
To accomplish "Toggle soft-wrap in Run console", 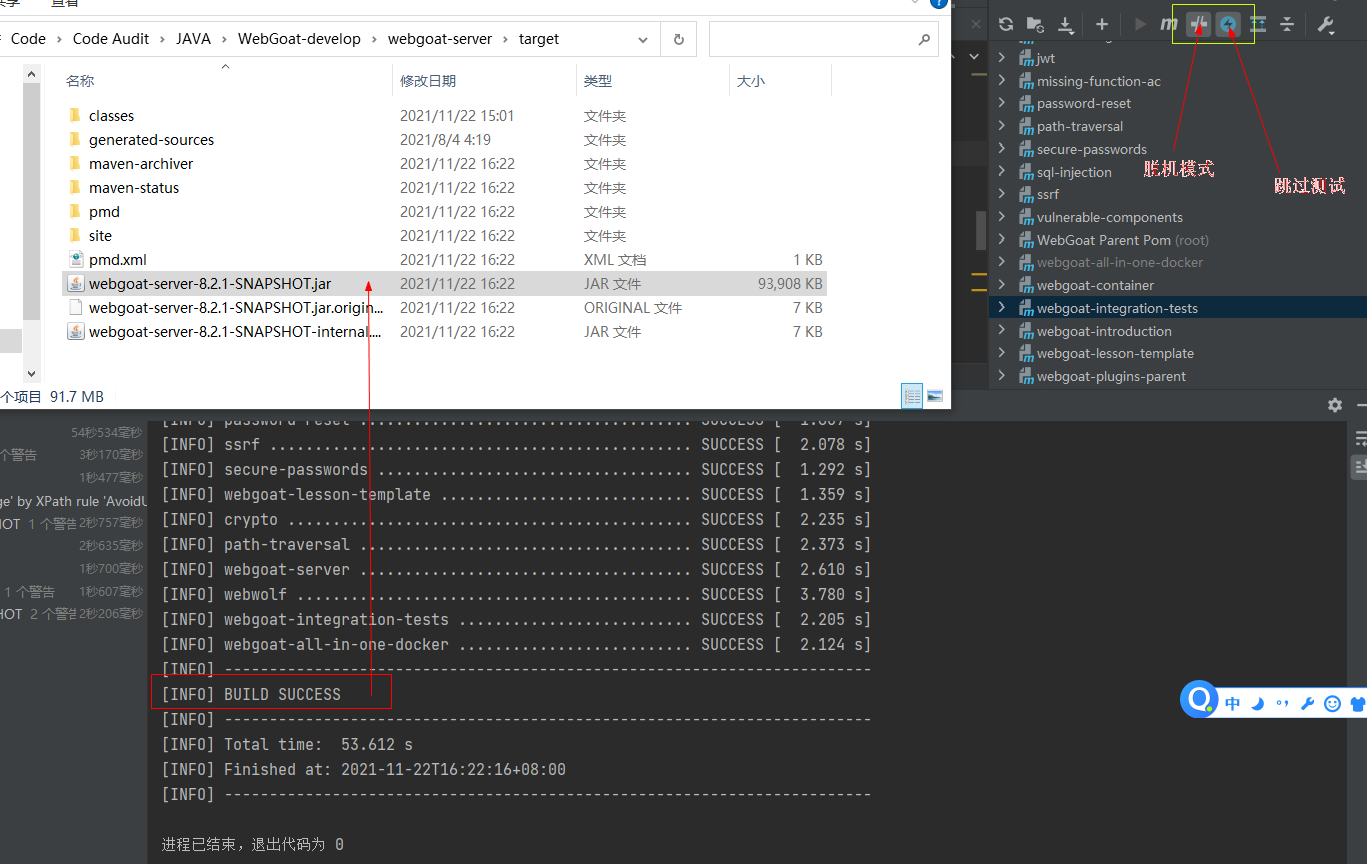I will [1360, 439].
